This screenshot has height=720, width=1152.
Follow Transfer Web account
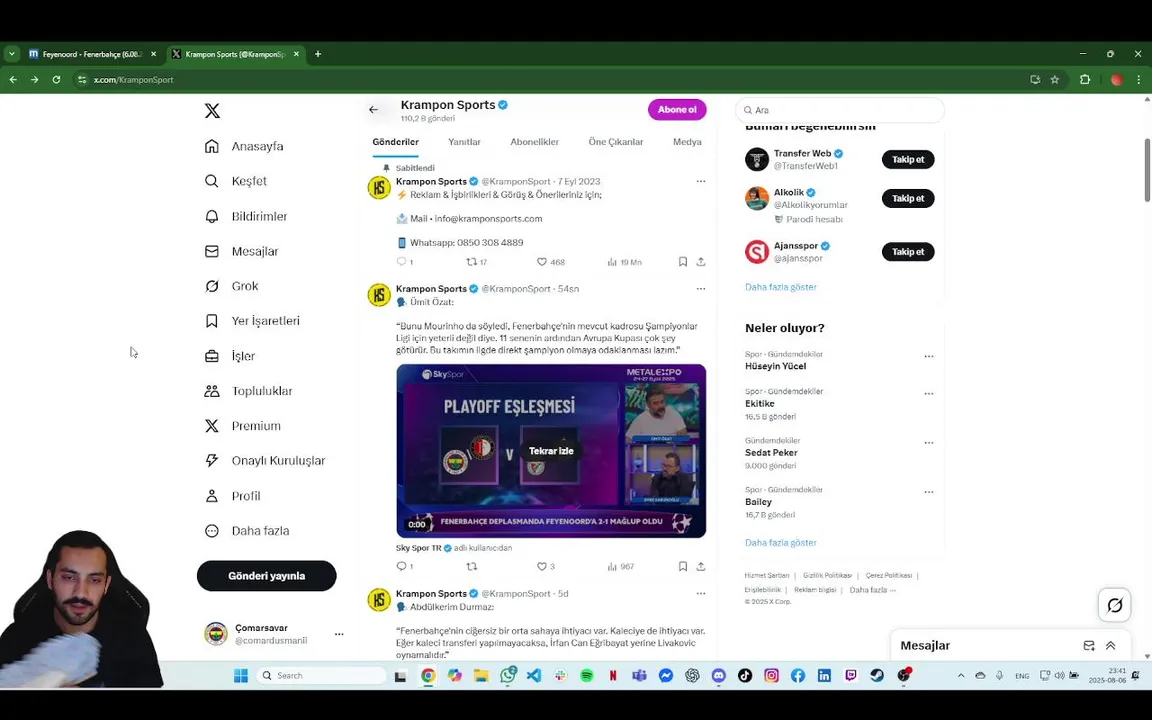908,159
